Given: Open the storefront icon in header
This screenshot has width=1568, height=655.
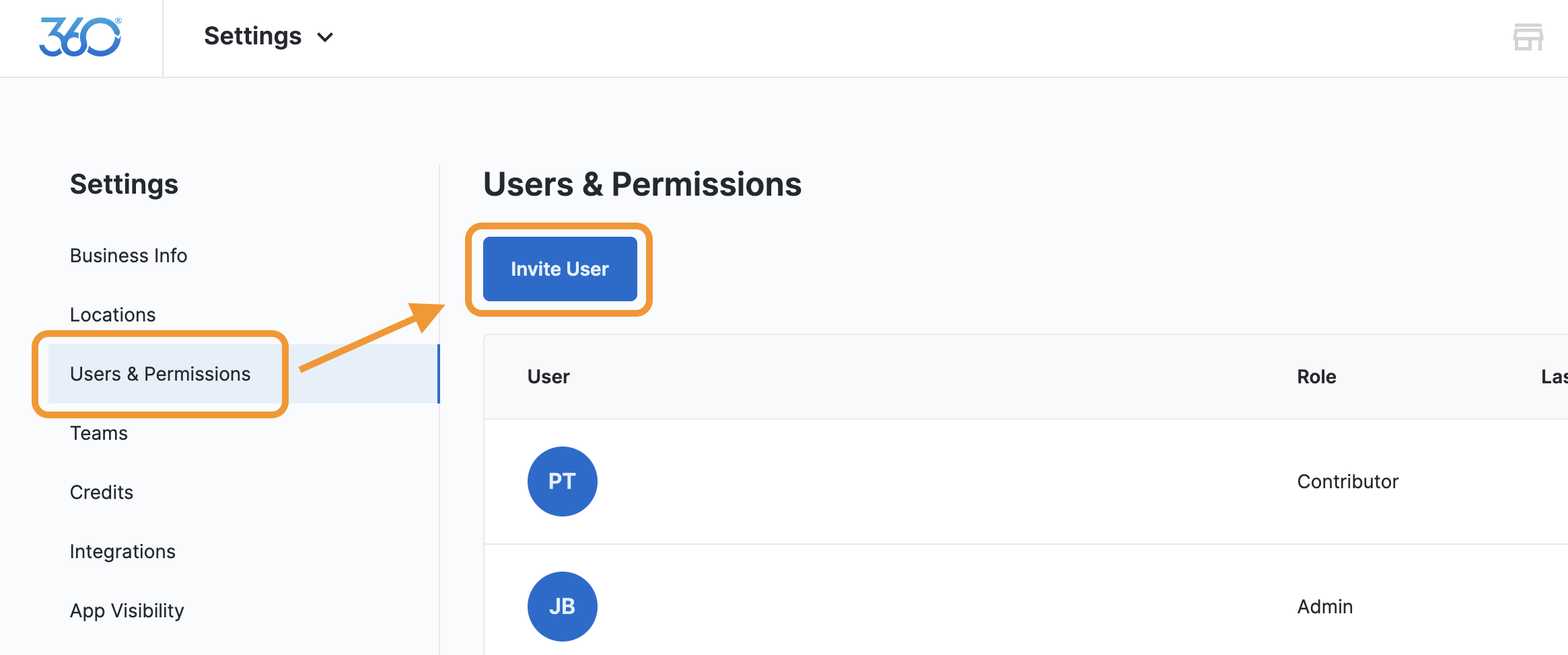Looking at the screenshot, I should click(x=1528, y=37).
